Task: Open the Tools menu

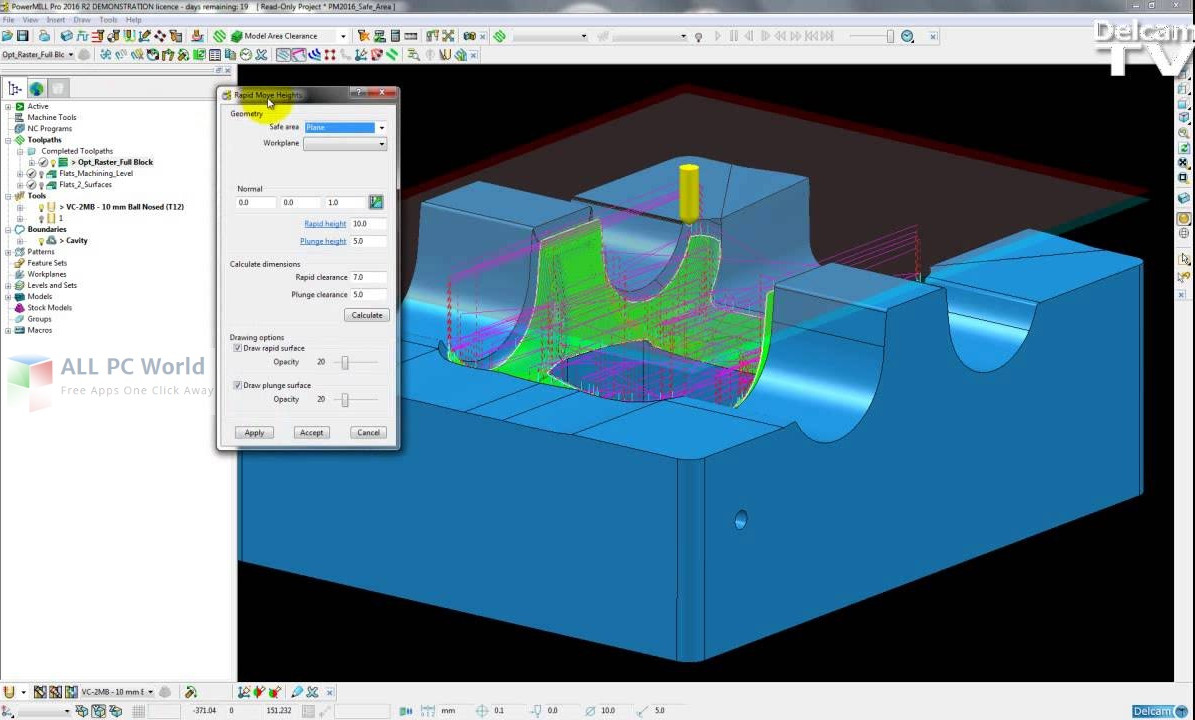Action: tap(108, 19)
